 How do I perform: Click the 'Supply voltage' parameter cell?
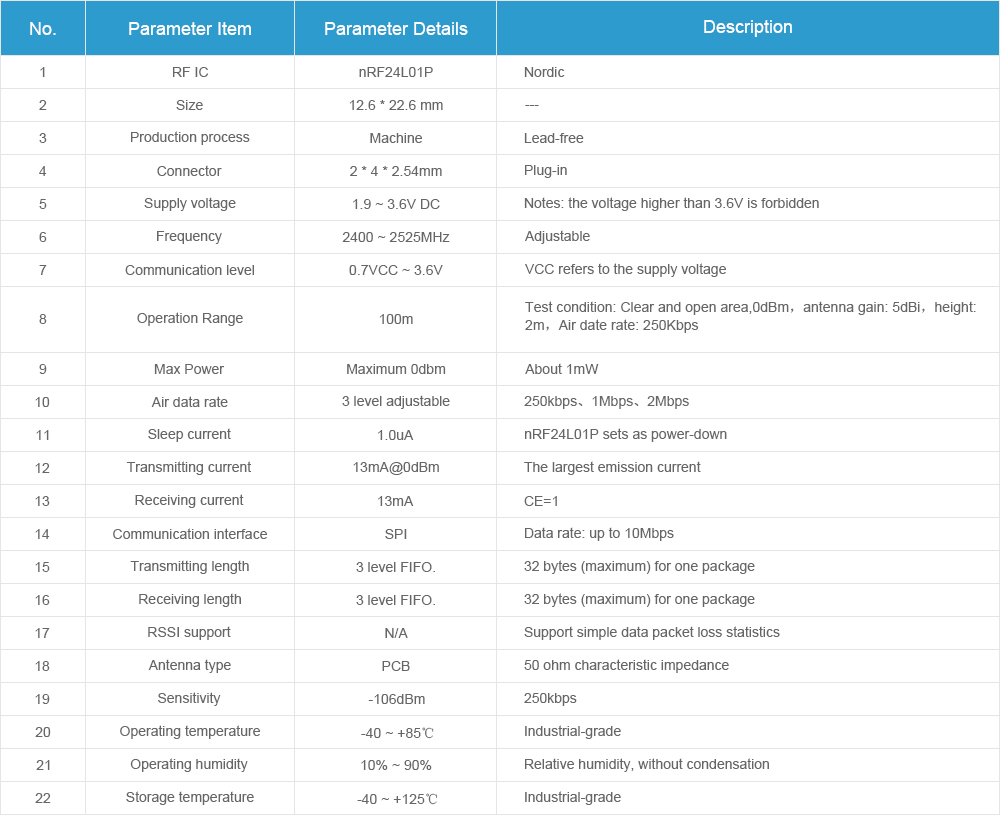tap(189, 203)
